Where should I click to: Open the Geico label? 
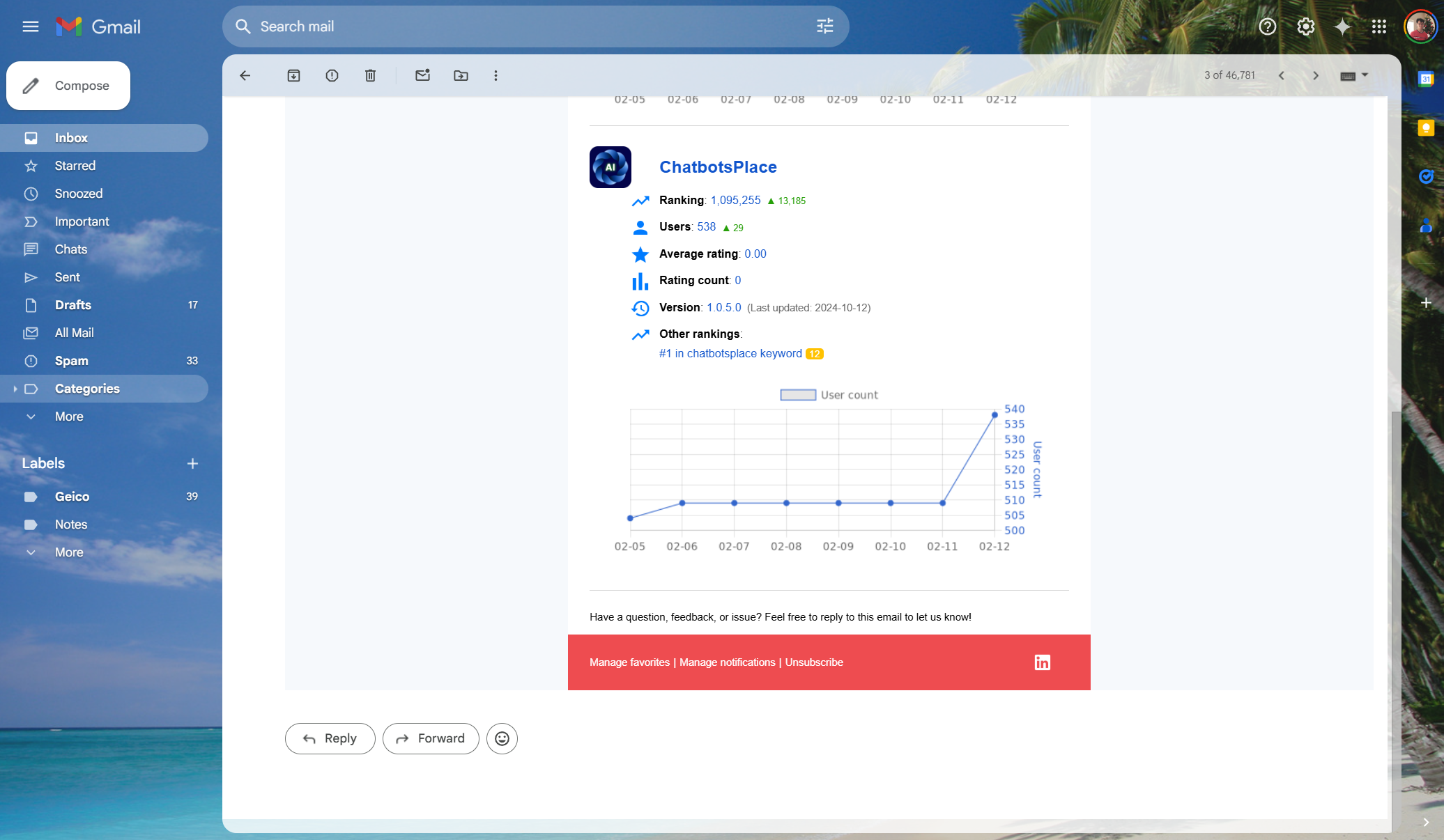(x=104, y=497)
